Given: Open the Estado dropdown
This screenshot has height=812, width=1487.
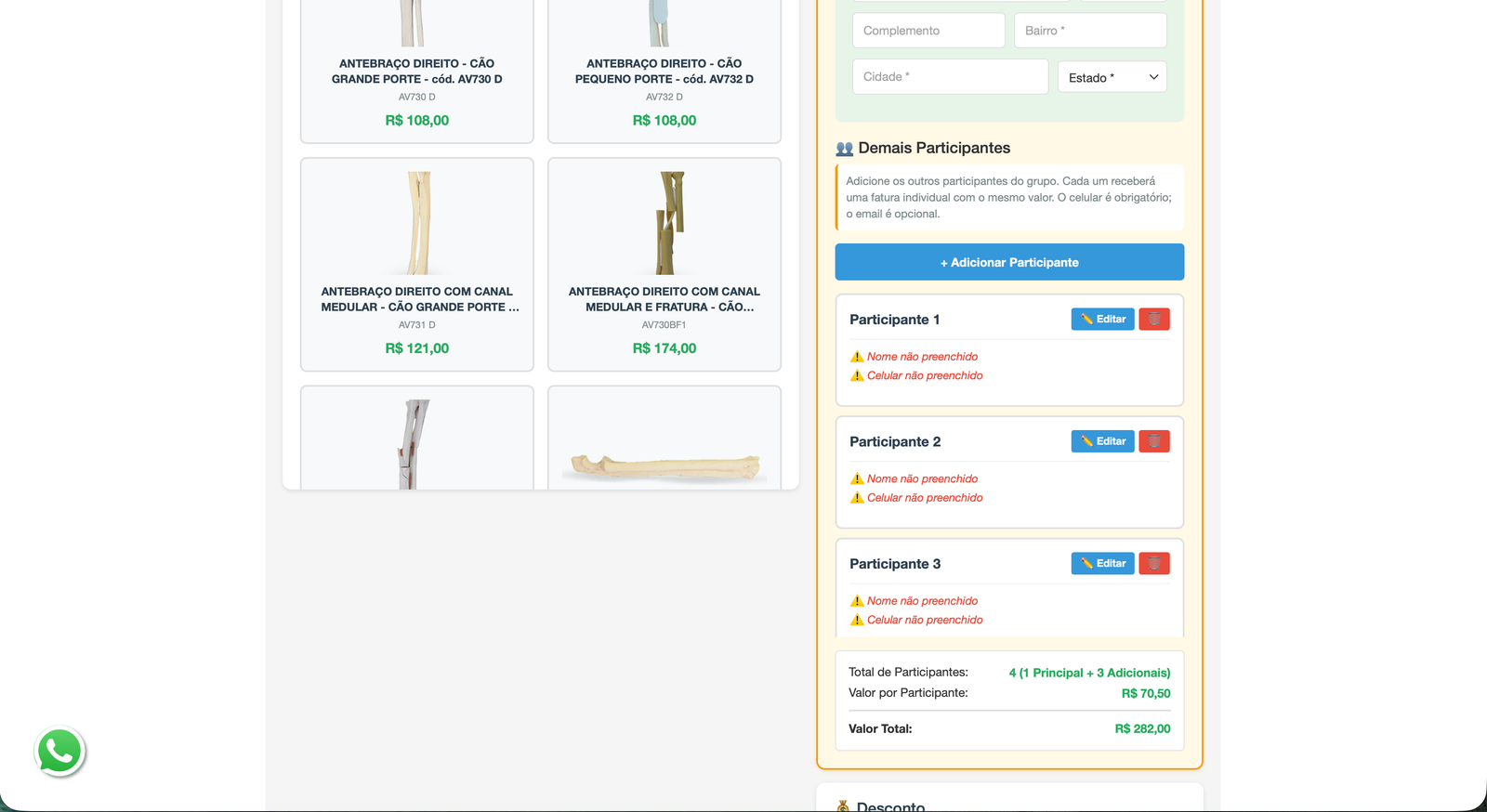Looking at the screenshot, I should point(1112,77).
